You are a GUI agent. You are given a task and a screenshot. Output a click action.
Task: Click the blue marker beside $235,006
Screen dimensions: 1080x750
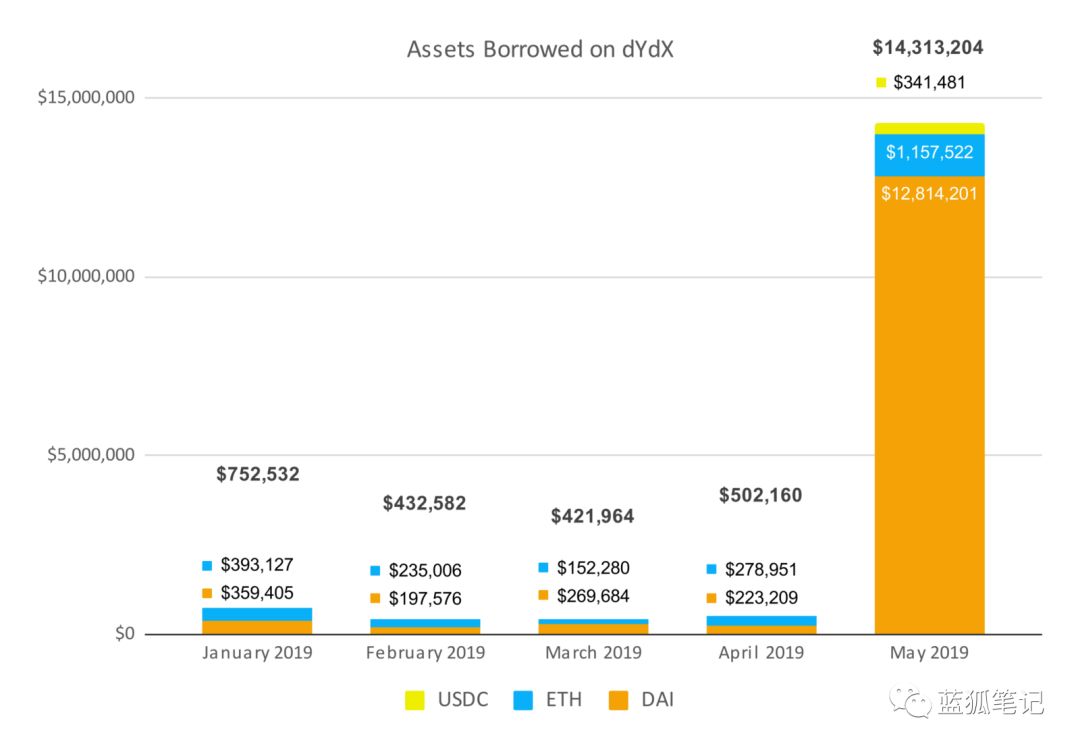(x=375, y=570)
